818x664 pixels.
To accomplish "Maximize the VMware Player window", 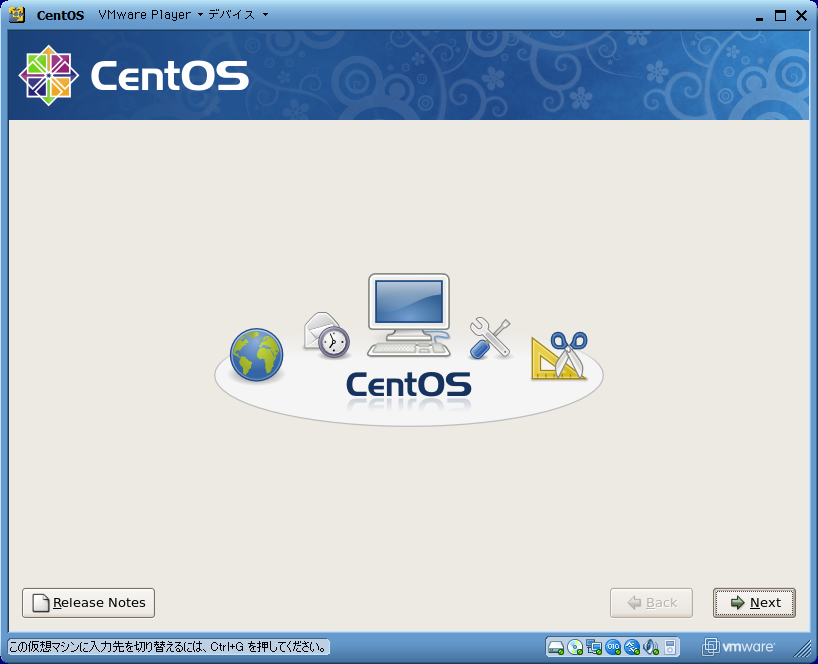I will [x=780, y=16].
